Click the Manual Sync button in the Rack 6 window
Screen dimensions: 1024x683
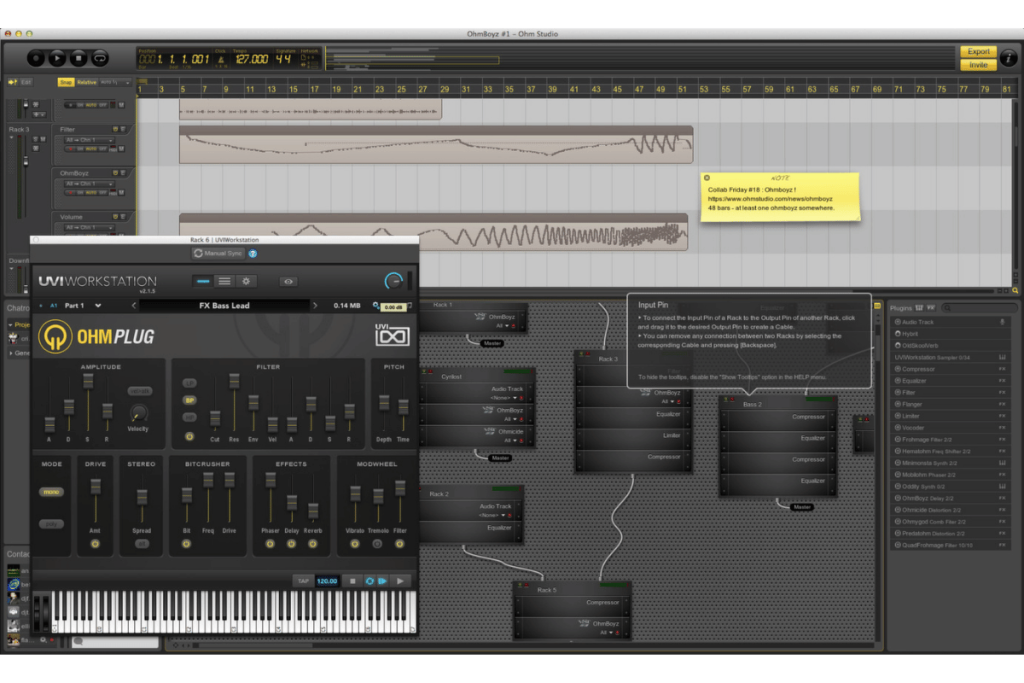(x=217, y=253)
